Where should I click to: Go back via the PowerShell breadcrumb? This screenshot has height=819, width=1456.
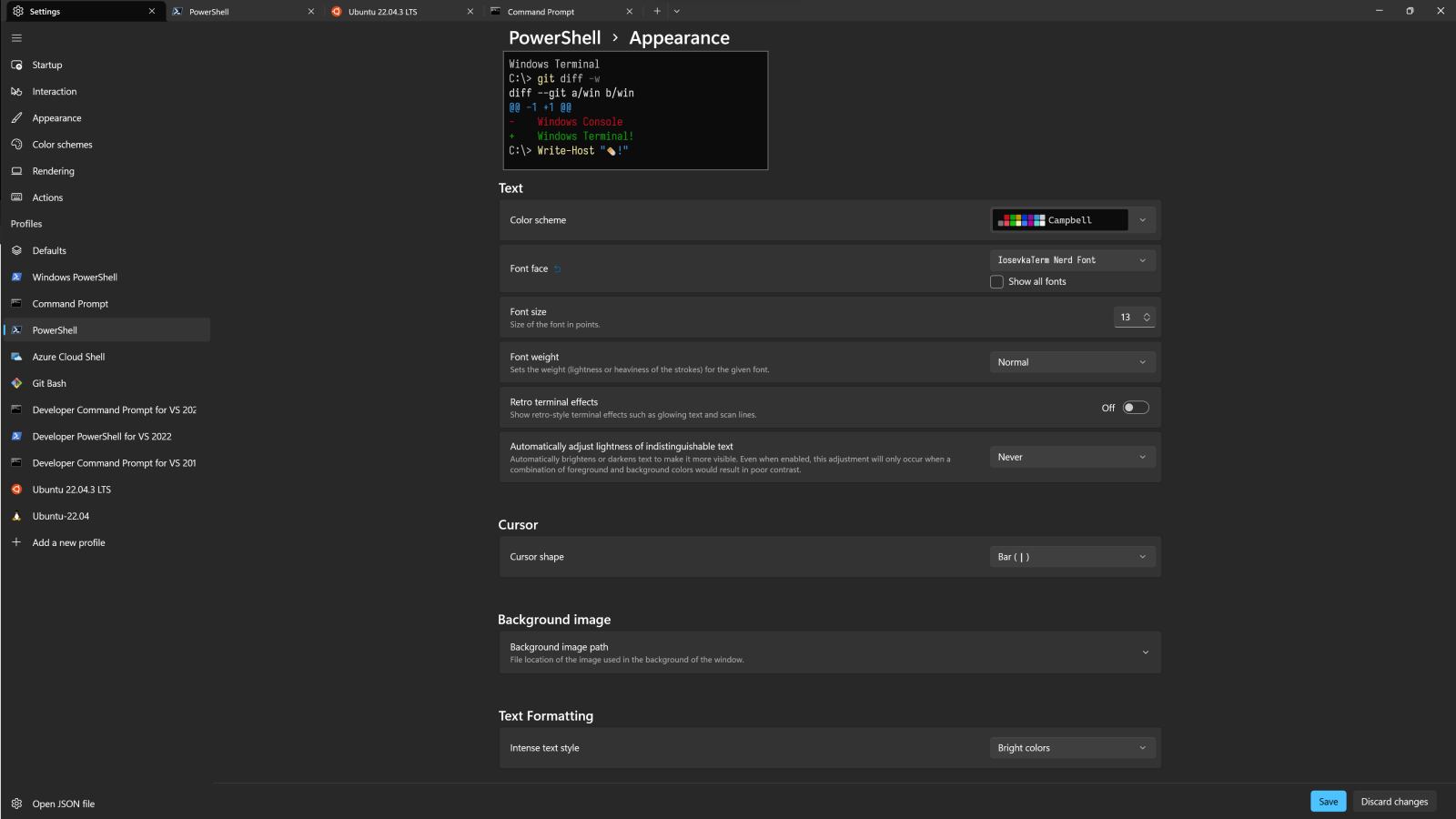coord(554,37)
